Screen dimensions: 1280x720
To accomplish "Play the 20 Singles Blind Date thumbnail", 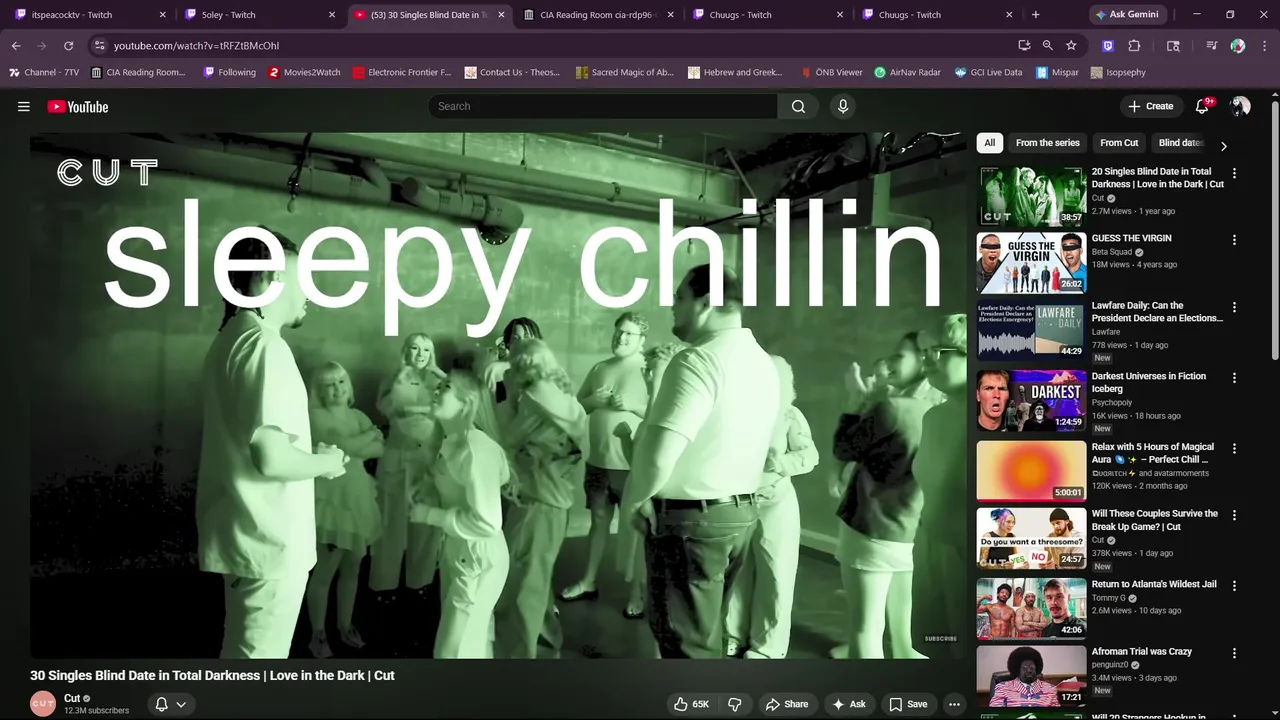I will click(x=1031, y=195).
